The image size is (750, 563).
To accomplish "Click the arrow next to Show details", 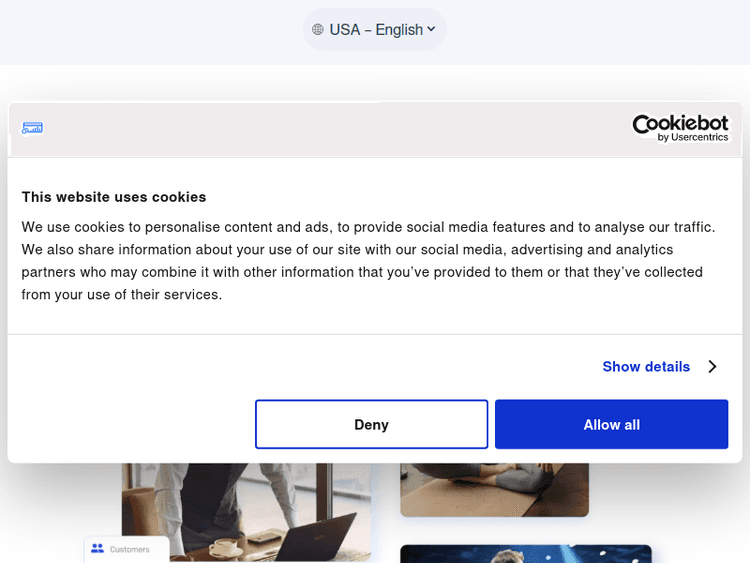I will pyautogui.click(x=712, y=367).
